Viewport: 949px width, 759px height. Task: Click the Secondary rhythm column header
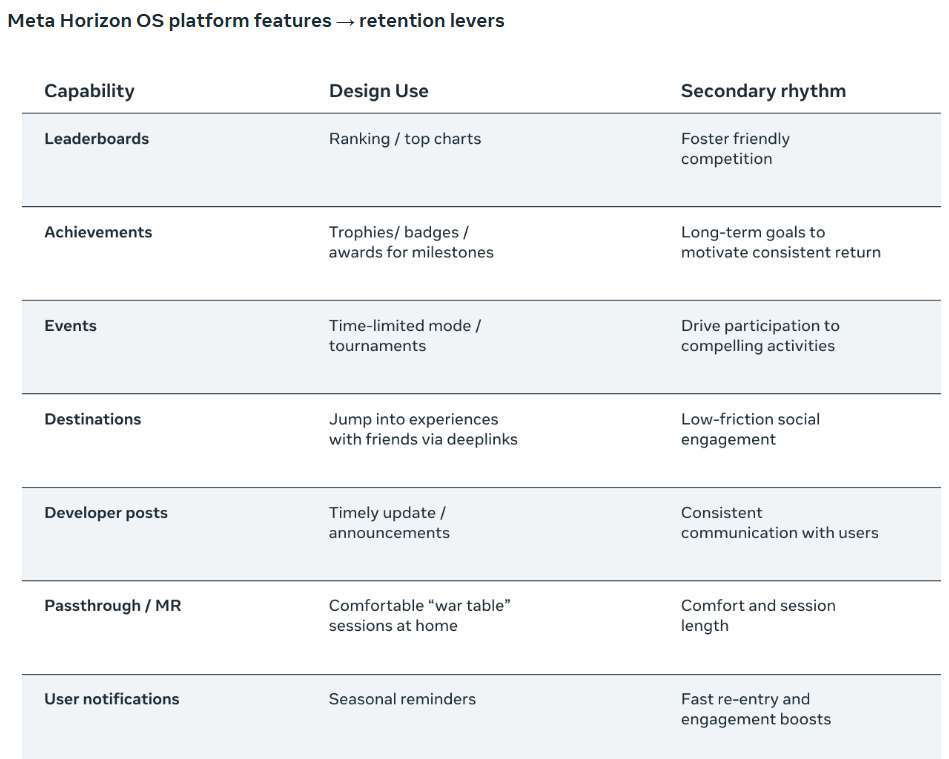[763, 91]
